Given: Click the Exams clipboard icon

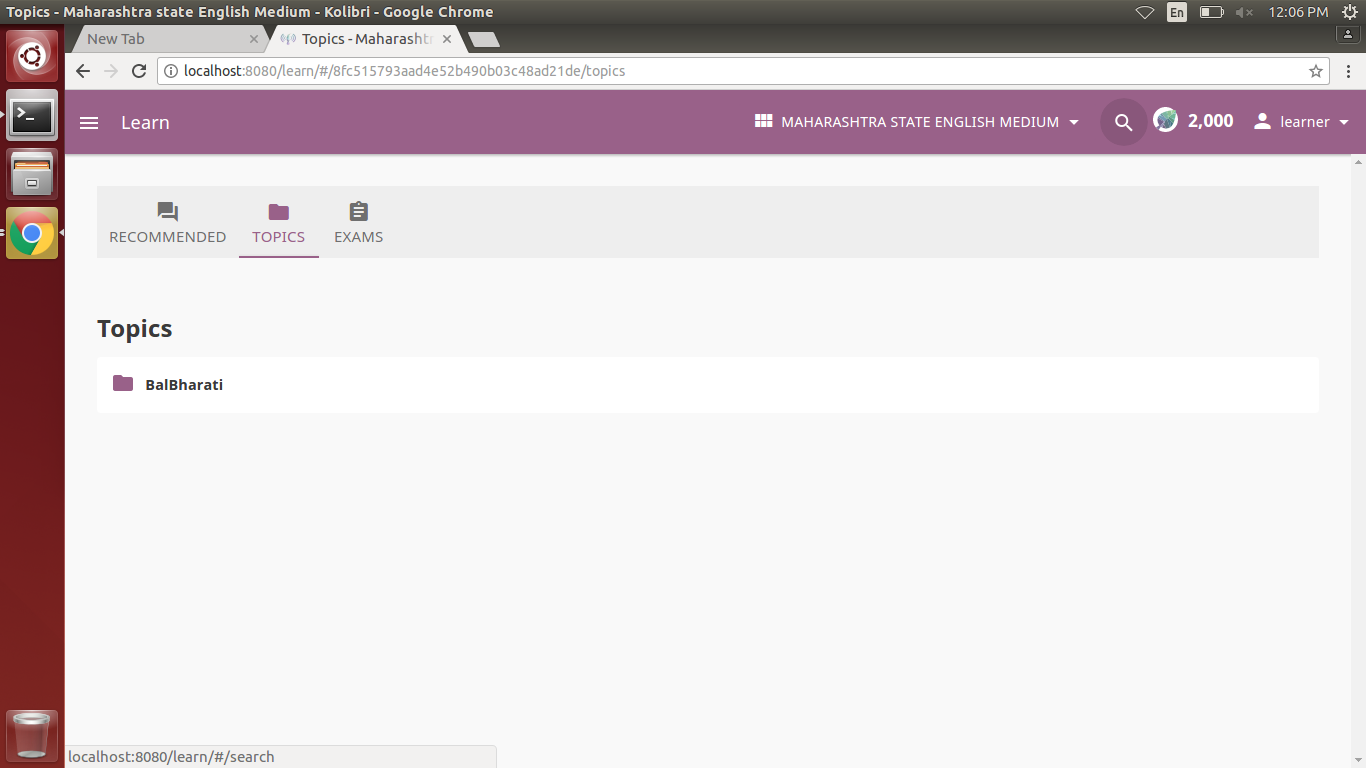Looking at the screenshot, I should click(357, 211).
